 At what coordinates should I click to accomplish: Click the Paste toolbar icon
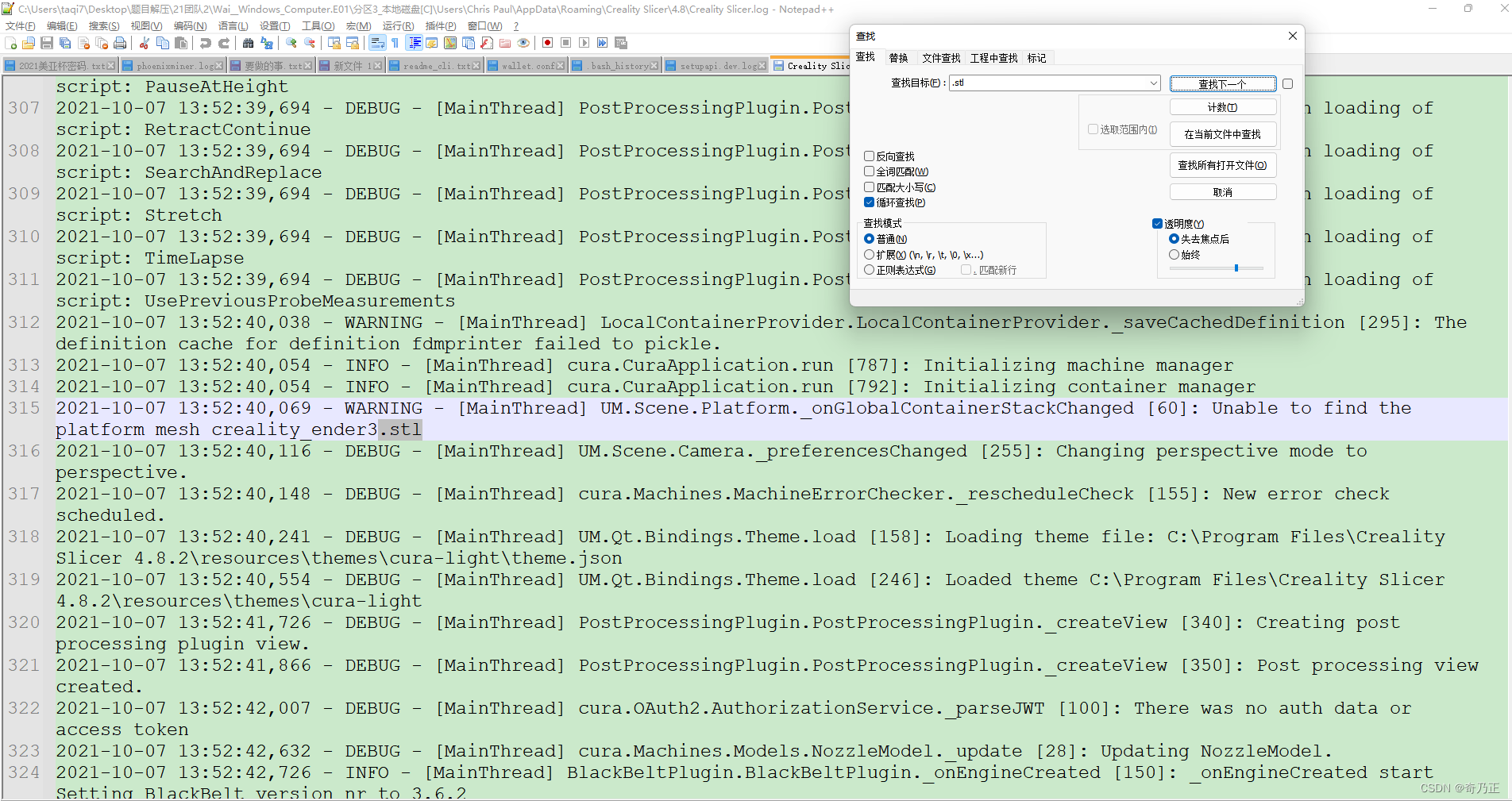[x=181, y=43]
